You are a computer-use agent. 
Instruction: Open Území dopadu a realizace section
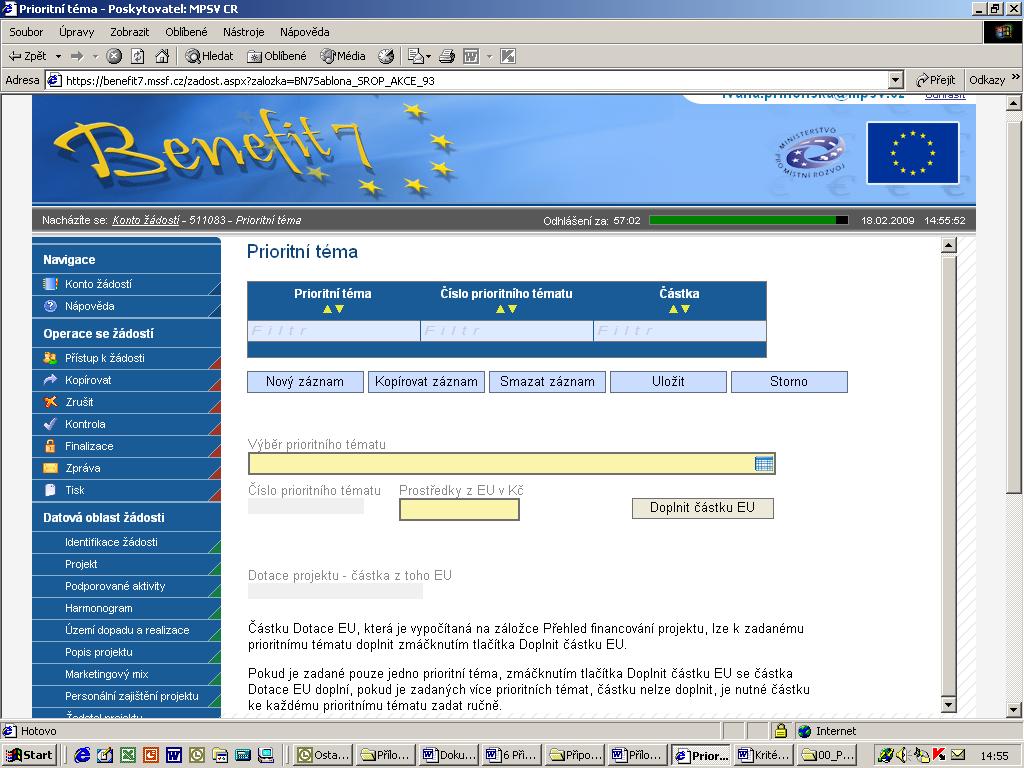tap(126, 630)
